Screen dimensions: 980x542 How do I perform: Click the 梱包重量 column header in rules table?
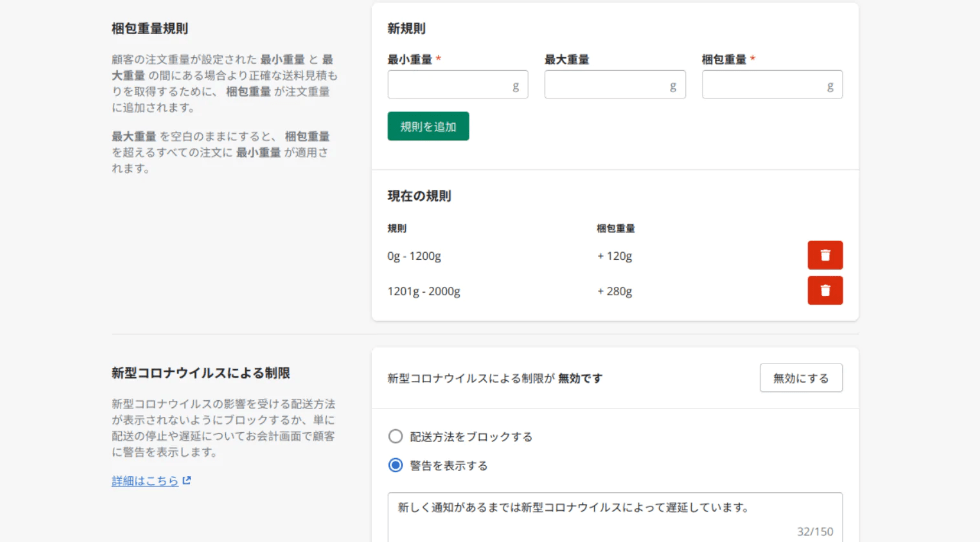tap(616, 228)
